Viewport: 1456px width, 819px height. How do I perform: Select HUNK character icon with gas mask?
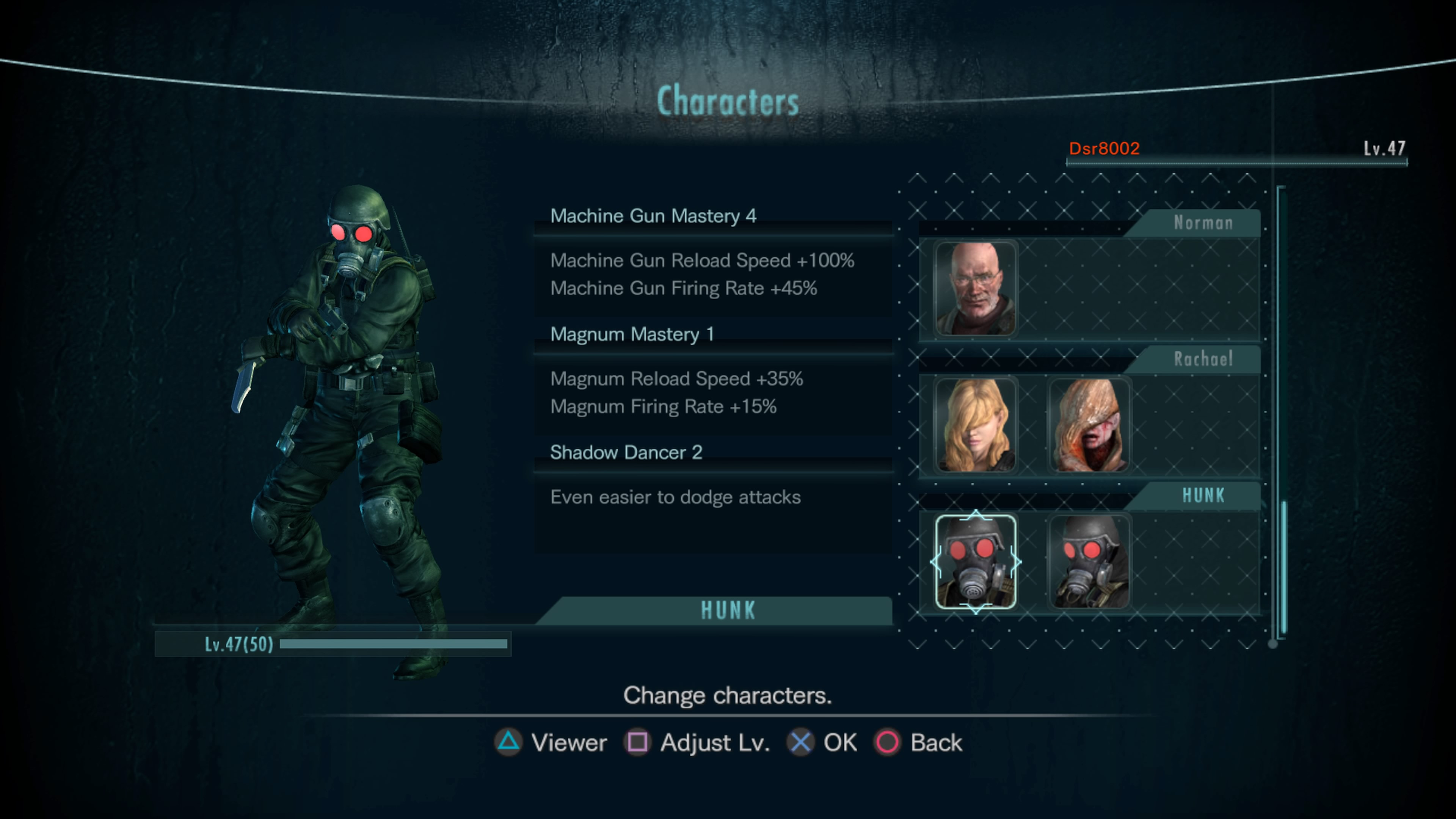point(975,560)
